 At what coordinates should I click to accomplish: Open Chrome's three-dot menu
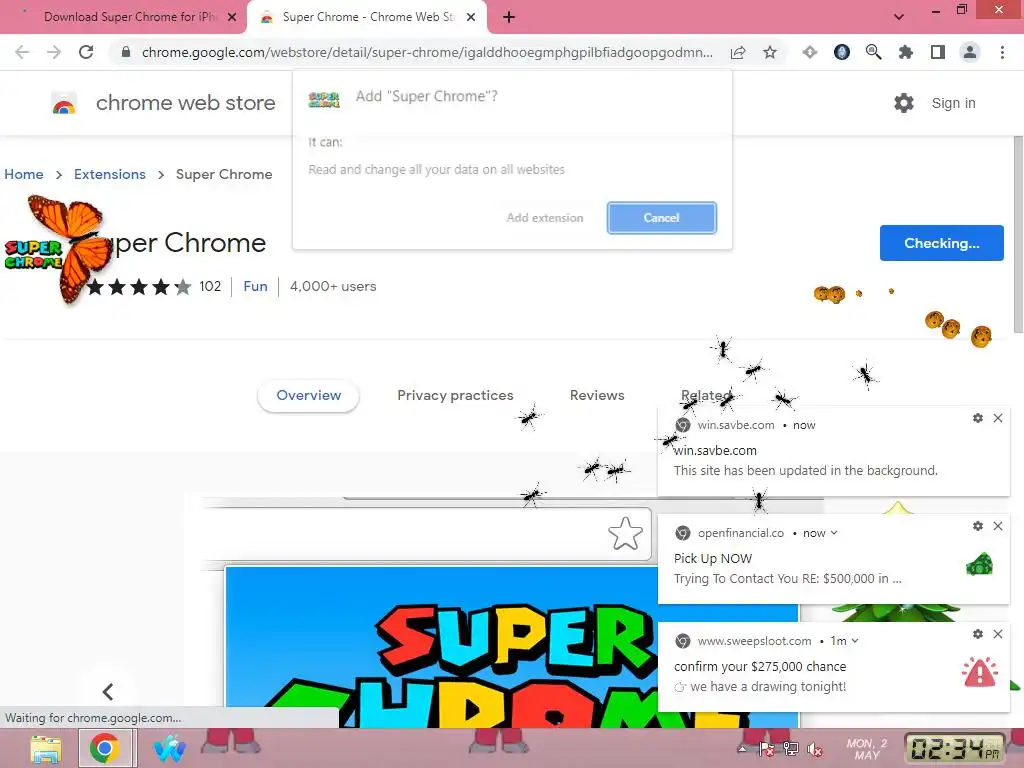click(1002, 52)
